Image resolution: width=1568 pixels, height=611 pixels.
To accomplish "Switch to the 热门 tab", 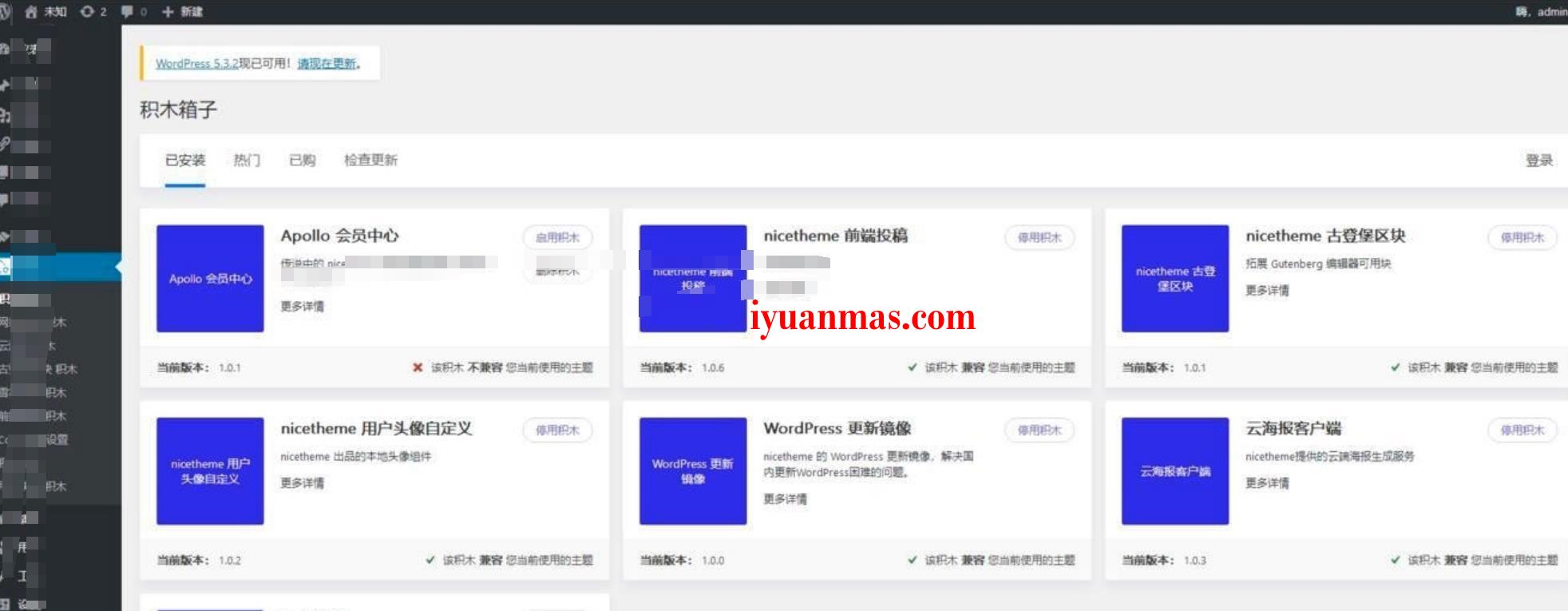I will (x=247, y=160).
